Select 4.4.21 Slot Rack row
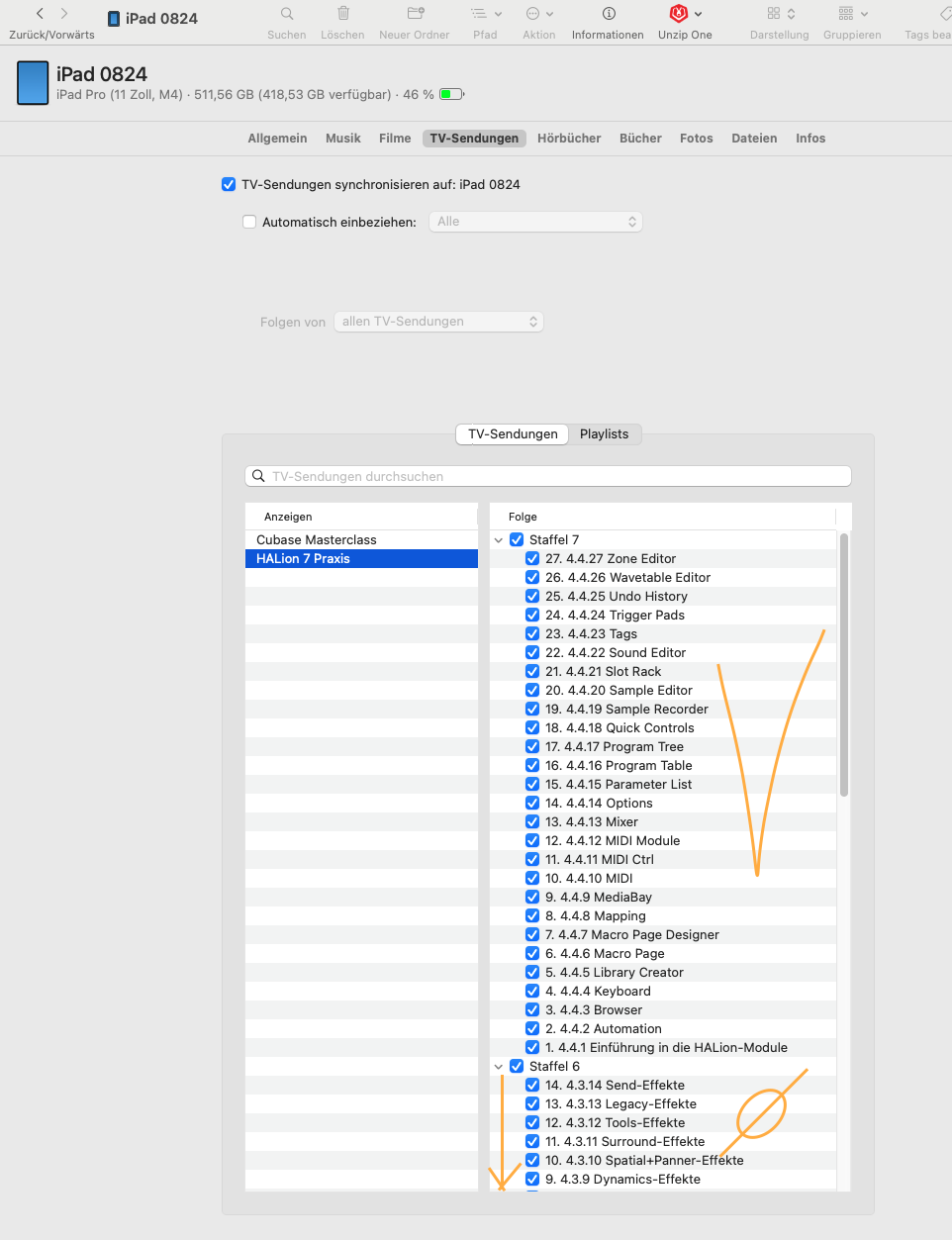952x1240 pixels. (x=663, y=671)
